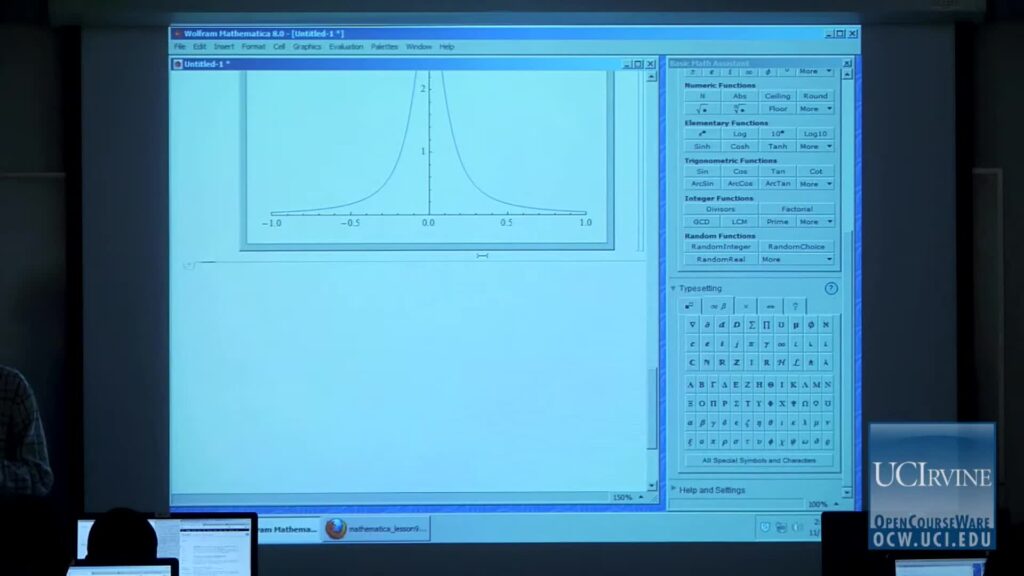Open the Evaluation menu
1024x576 pixels.
pyautogui.click(x=345, y=47)
